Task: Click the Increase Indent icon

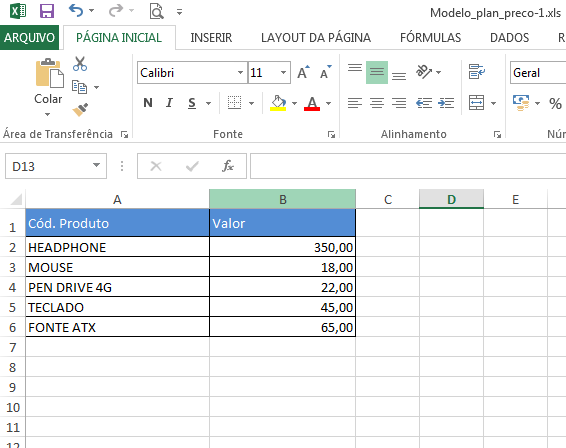Action: click(446, 103)
